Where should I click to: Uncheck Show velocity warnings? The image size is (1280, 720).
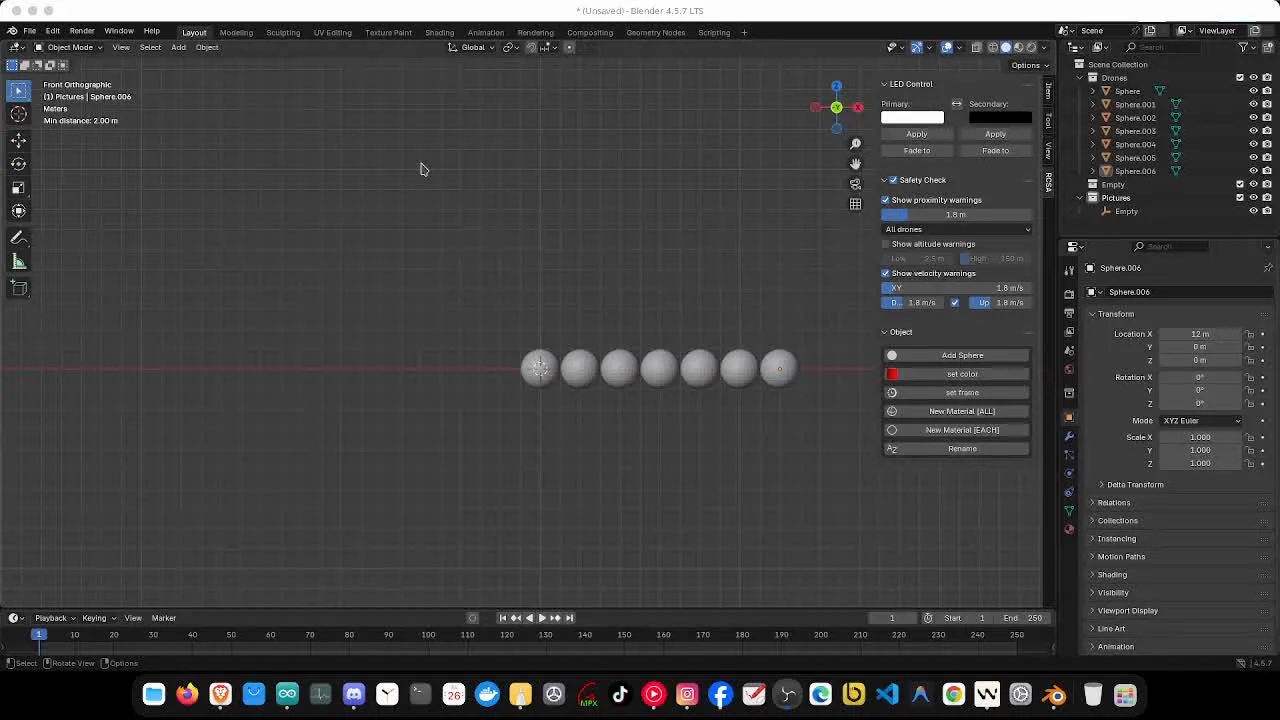(885, 273)
